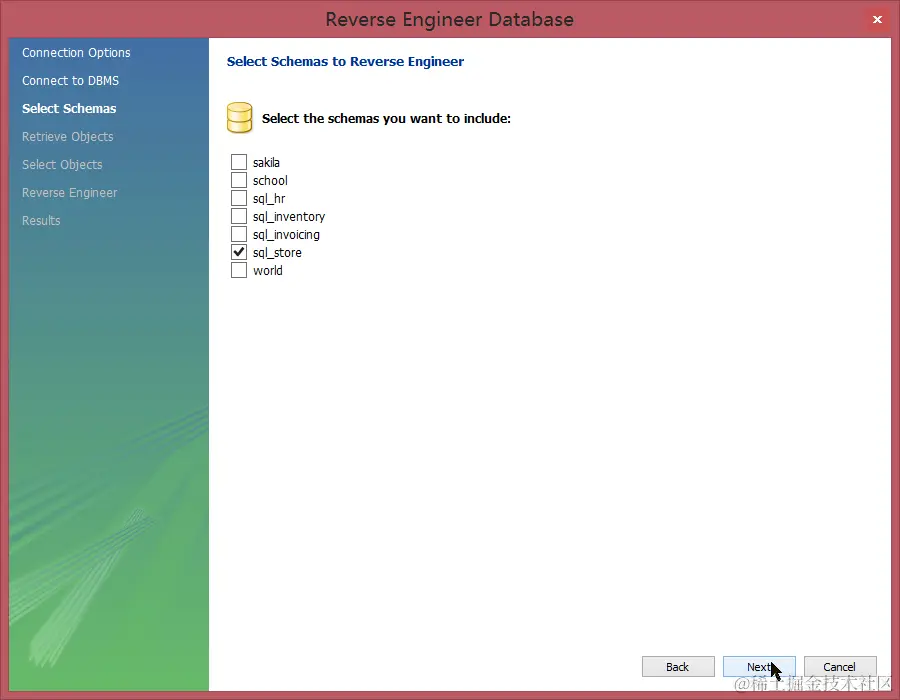Click the sql_hr schema label
This screenshot has height=700, width=900.
269,199
